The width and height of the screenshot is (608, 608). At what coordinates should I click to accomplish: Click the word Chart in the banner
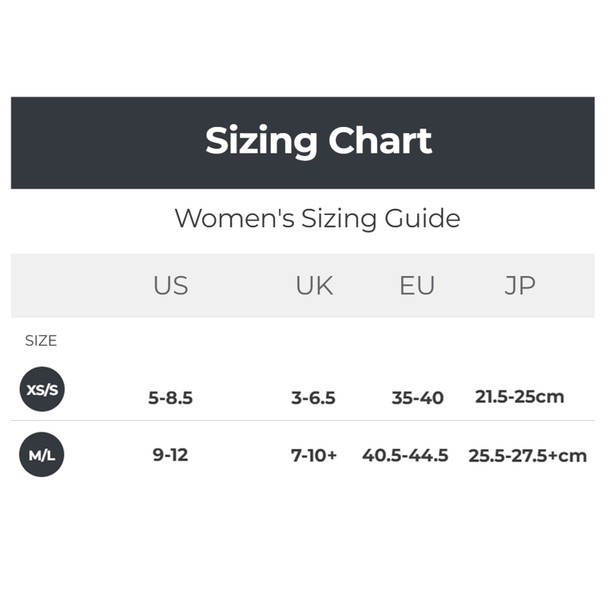click(x=380, y=140)
